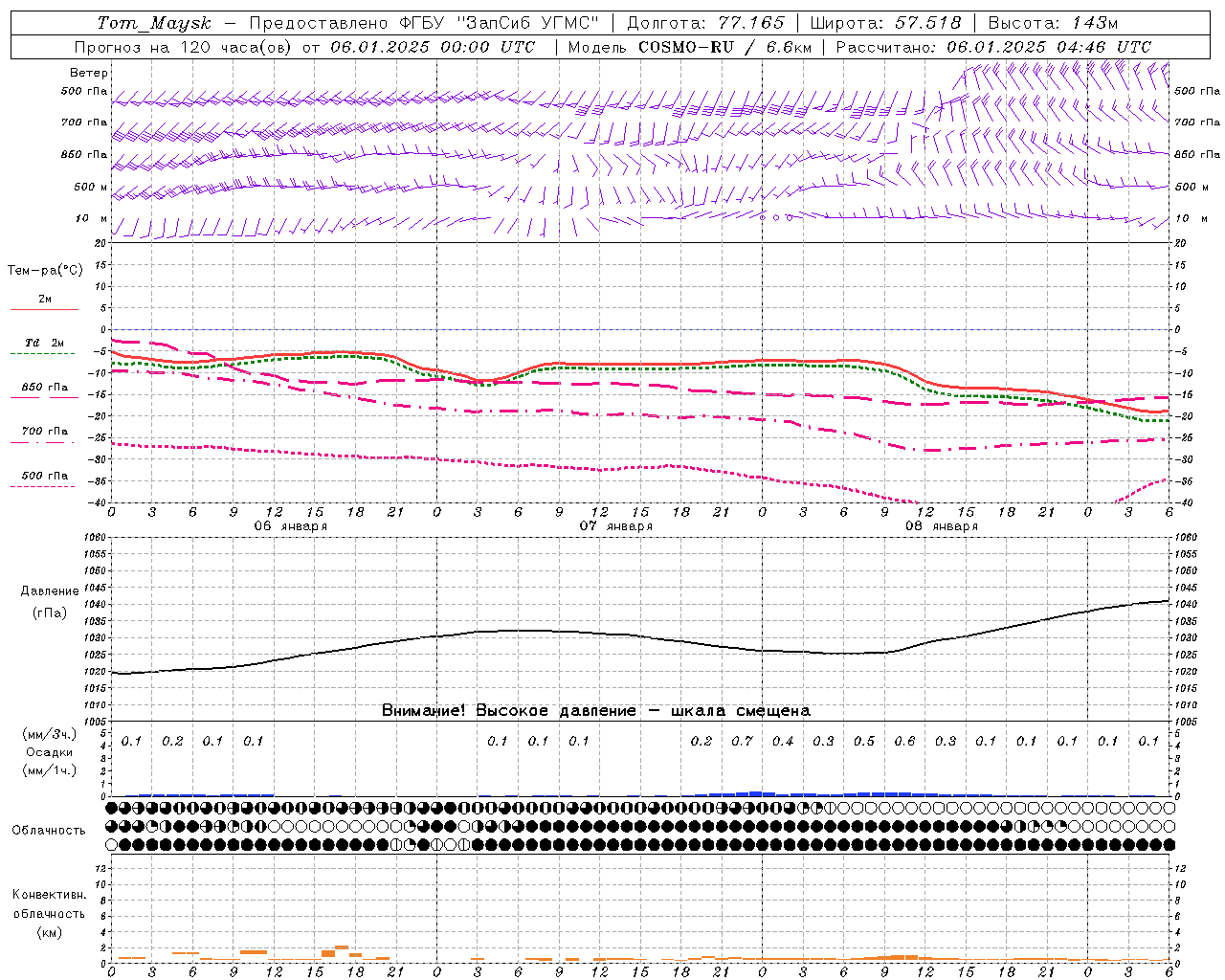Click the 0.7 three-hour precipitation value
The height and width of the screenshot is (980, 1225).
743,742
